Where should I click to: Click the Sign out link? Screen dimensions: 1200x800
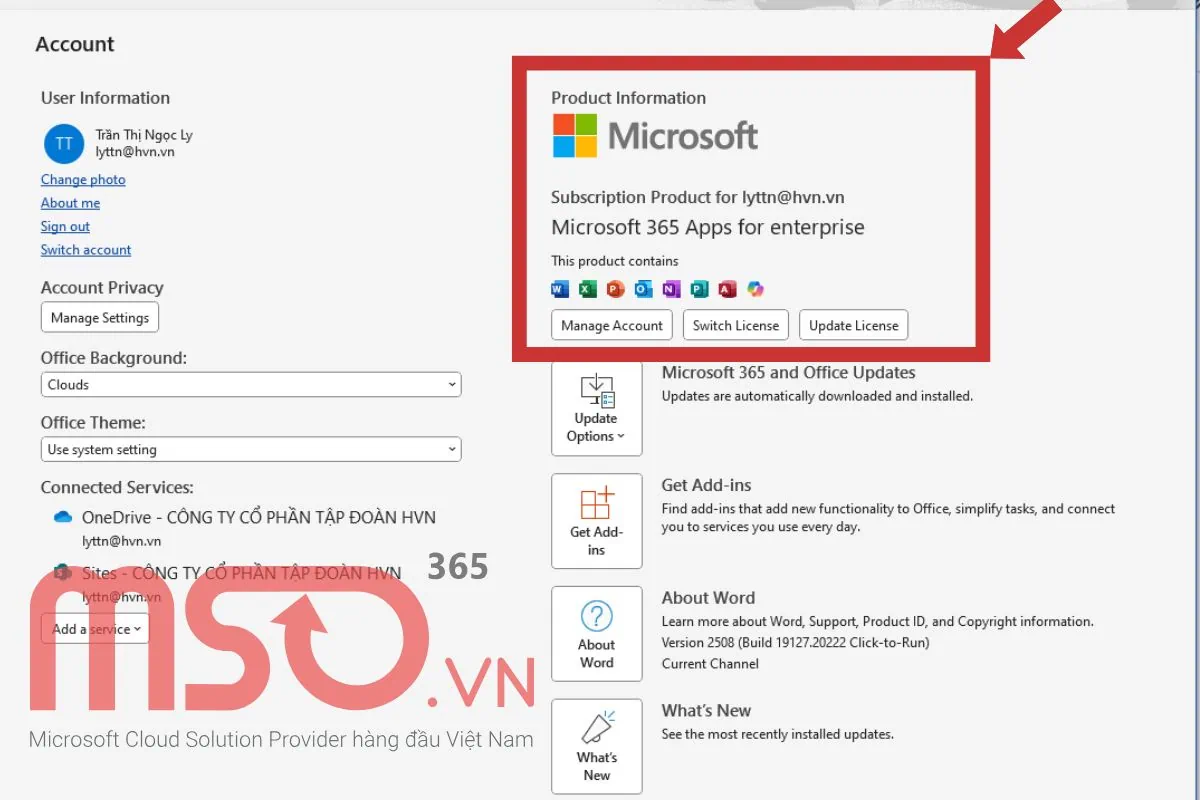click(65, 227)
